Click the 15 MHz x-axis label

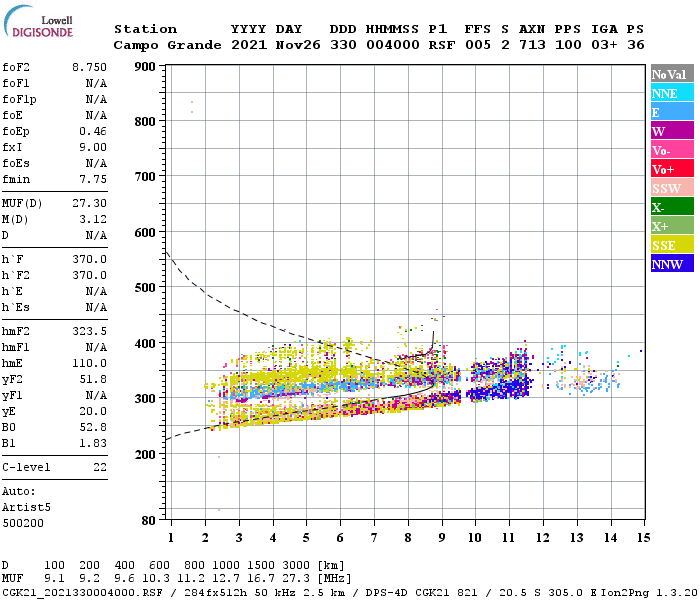coord(644,538)
